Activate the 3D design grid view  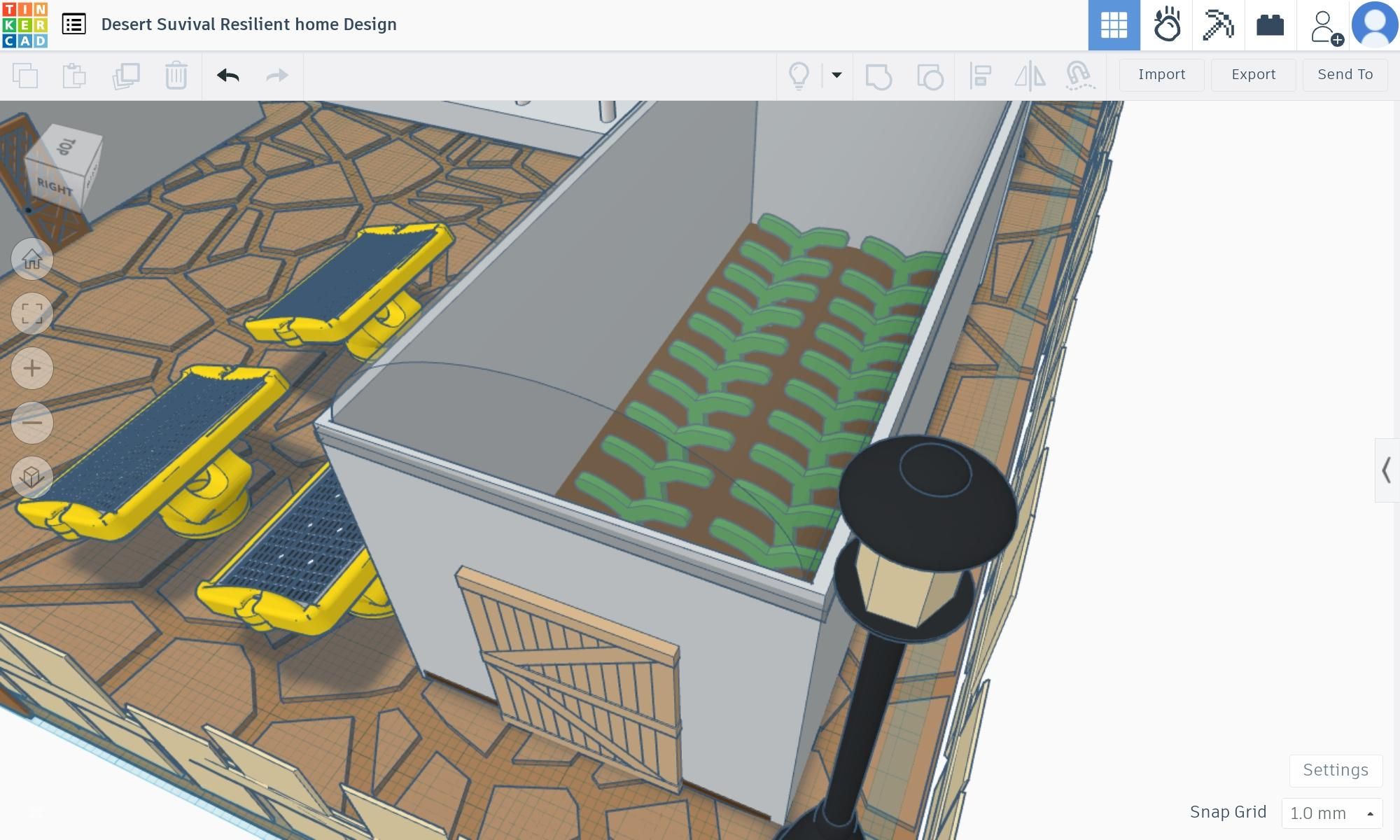point(1114,25)
